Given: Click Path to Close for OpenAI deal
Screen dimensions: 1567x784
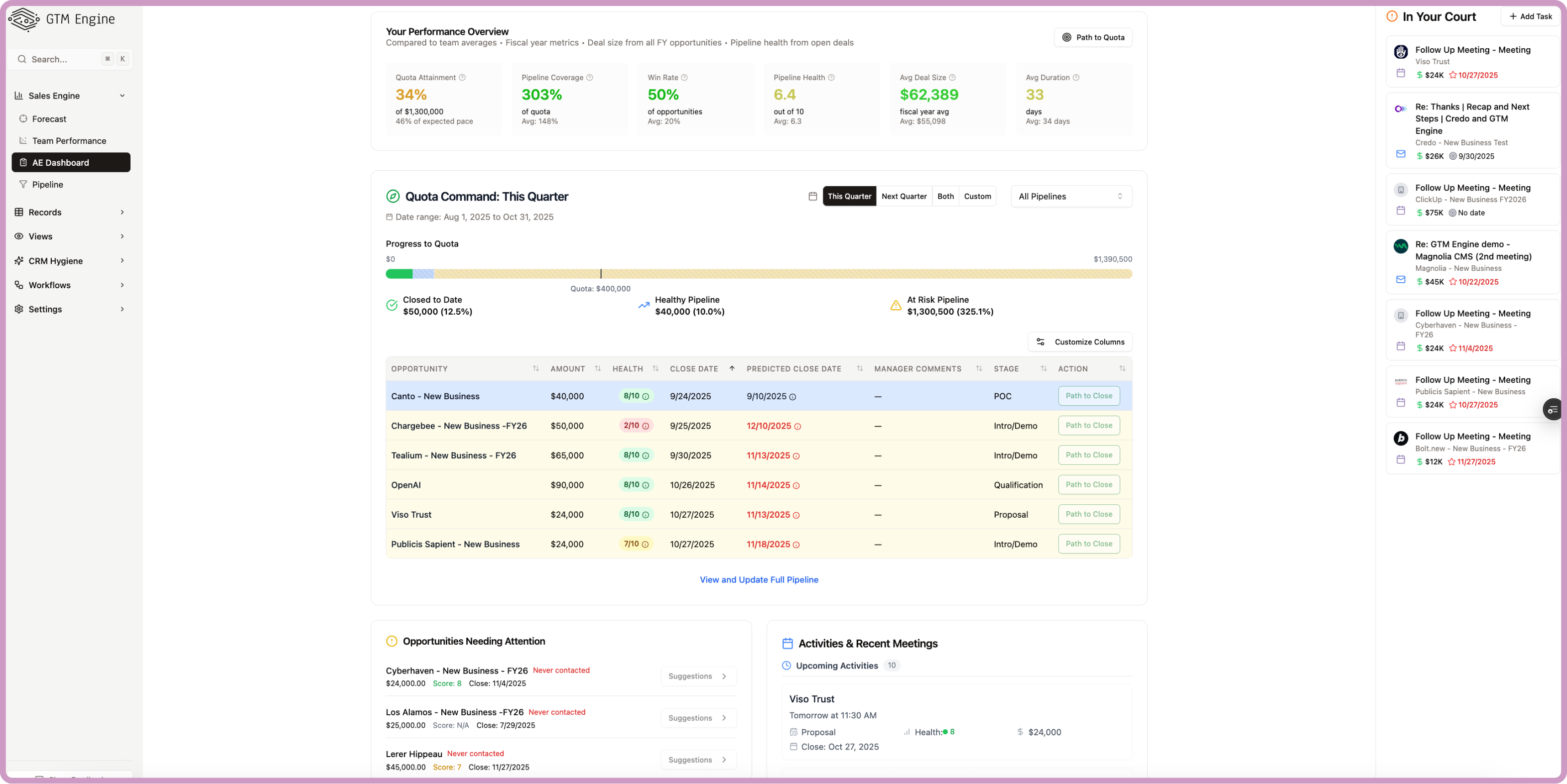Looking at the screenshot, I should [x=1088, y=484].
